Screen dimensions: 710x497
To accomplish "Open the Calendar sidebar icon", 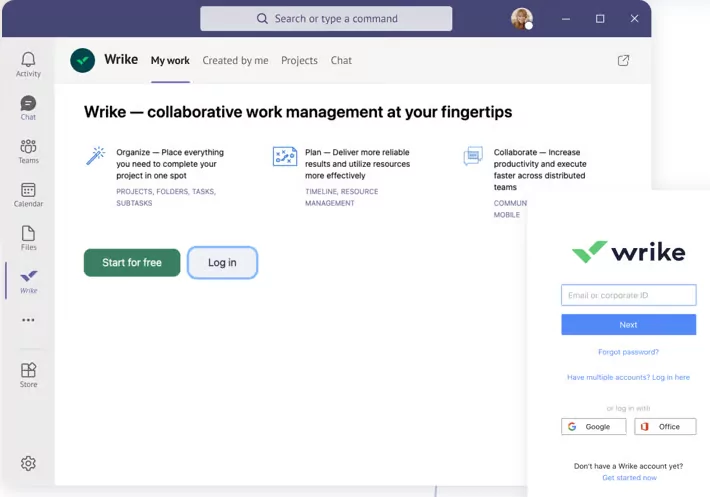I will (28, 194).
